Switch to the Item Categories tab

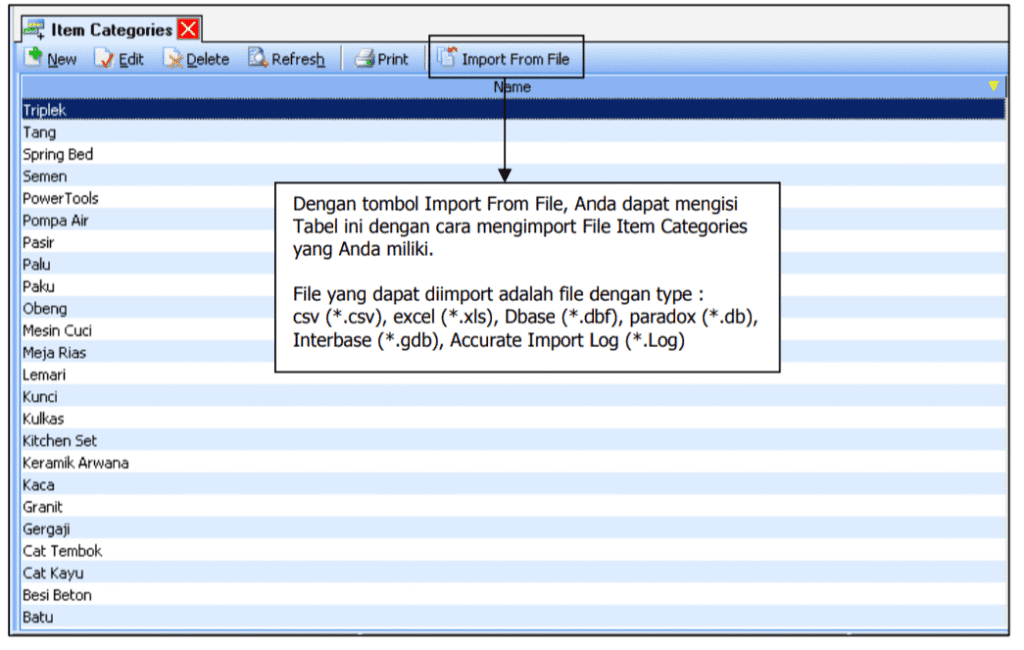(x=111, y=30)
